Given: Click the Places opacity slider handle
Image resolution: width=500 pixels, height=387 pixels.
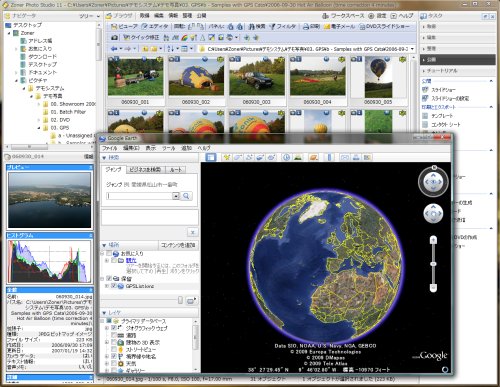Looking at the screenshot, I should point(180,300).
